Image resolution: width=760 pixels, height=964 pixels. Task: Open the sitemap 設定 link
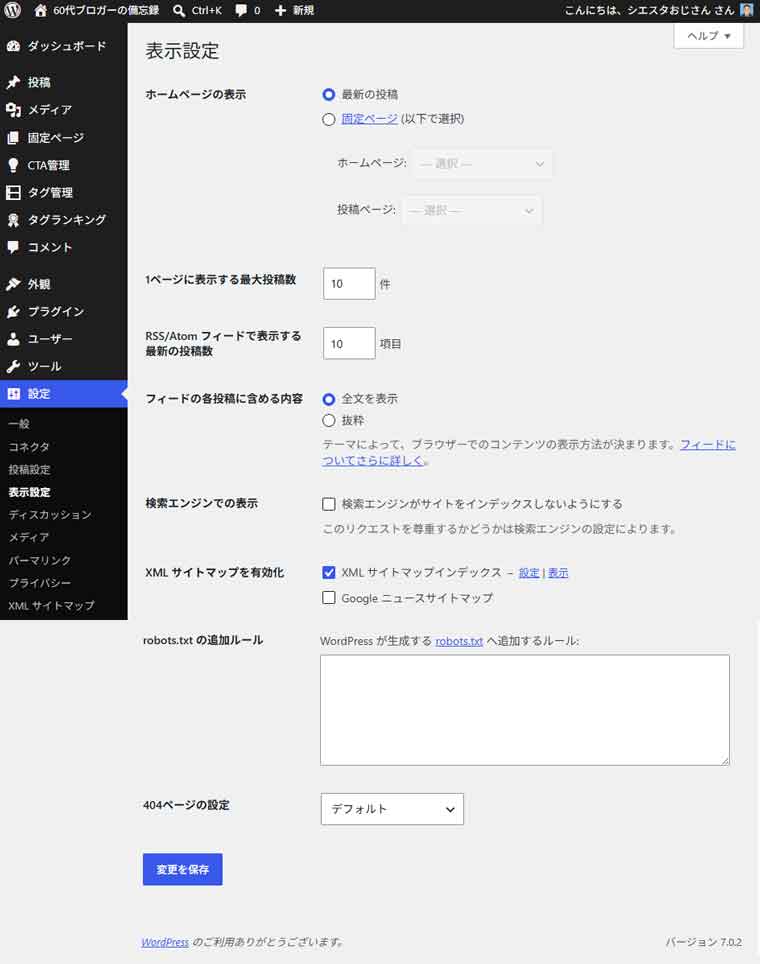coord(529,572)
